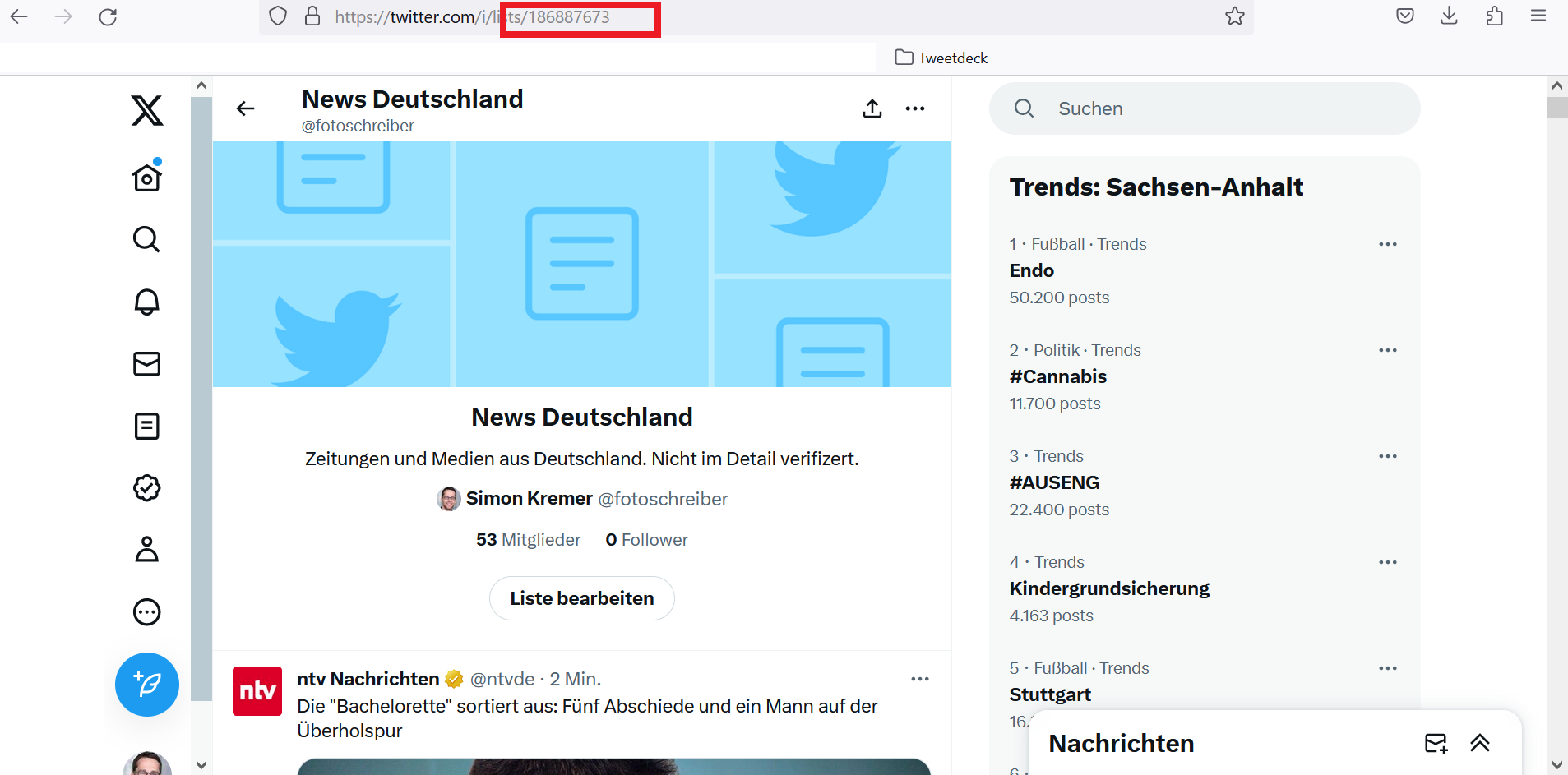This screenshot has width=1568, height=775.
Task: Open Profile icon in sidebar
Action: (x=147, y=550)
